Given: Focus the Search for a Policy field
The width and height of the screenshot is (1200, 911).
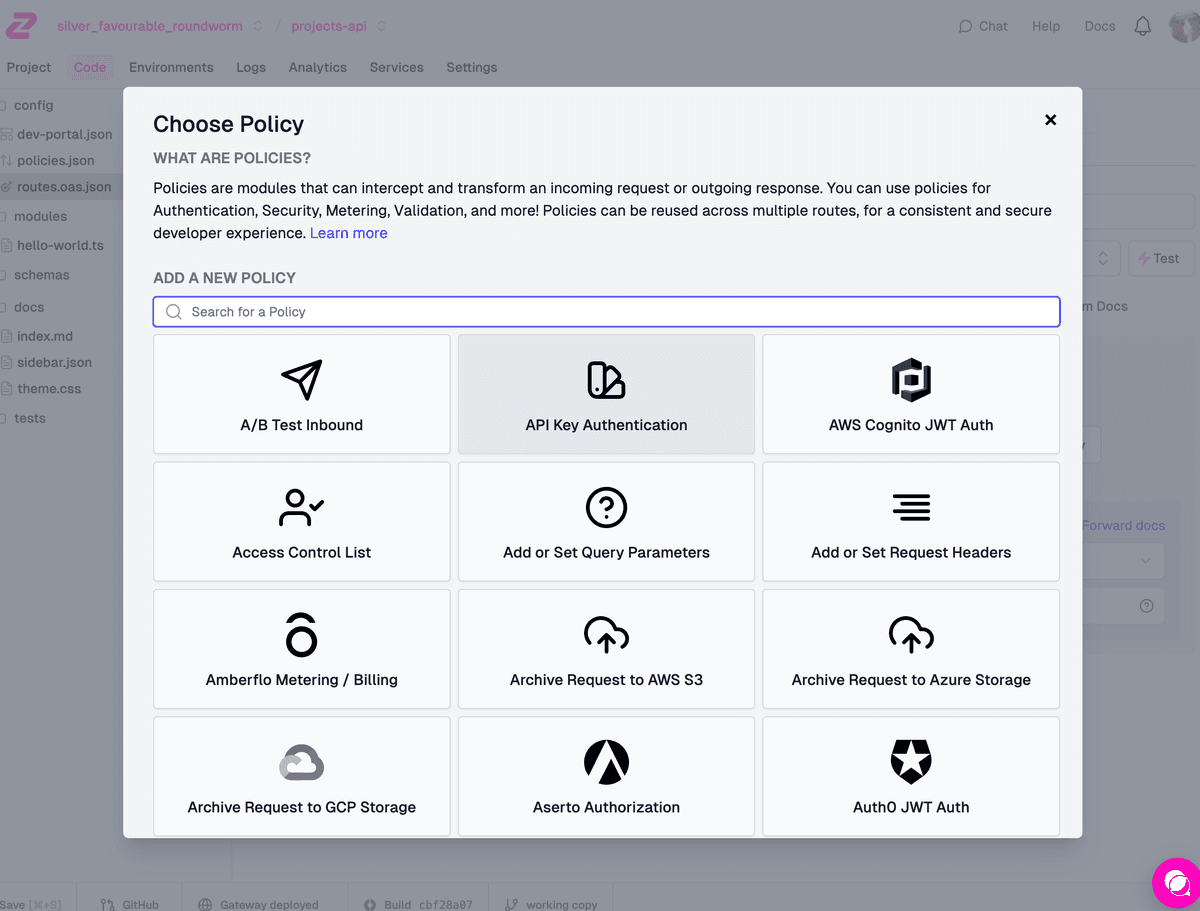Looking at the screenshot, I should coord(606,312).
